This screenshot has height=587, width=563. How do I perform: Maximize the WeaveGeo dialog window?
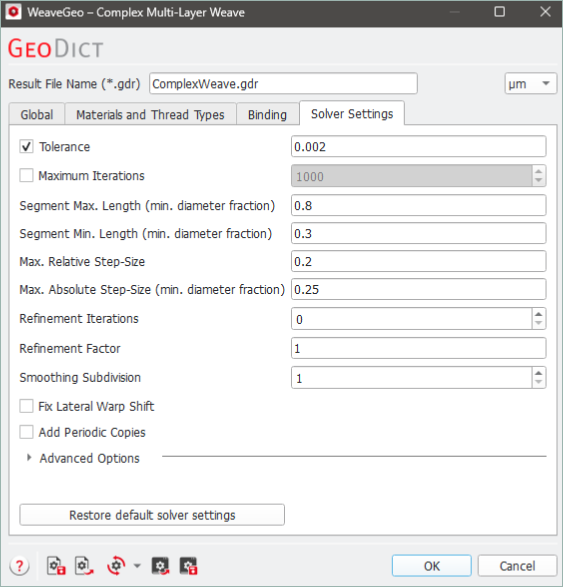tap(499, 12)
